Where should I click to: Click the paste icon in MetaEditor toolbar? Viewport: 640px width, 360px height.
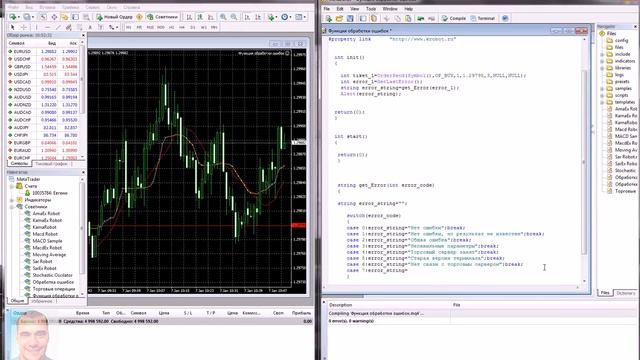click(x=408, y=18)
